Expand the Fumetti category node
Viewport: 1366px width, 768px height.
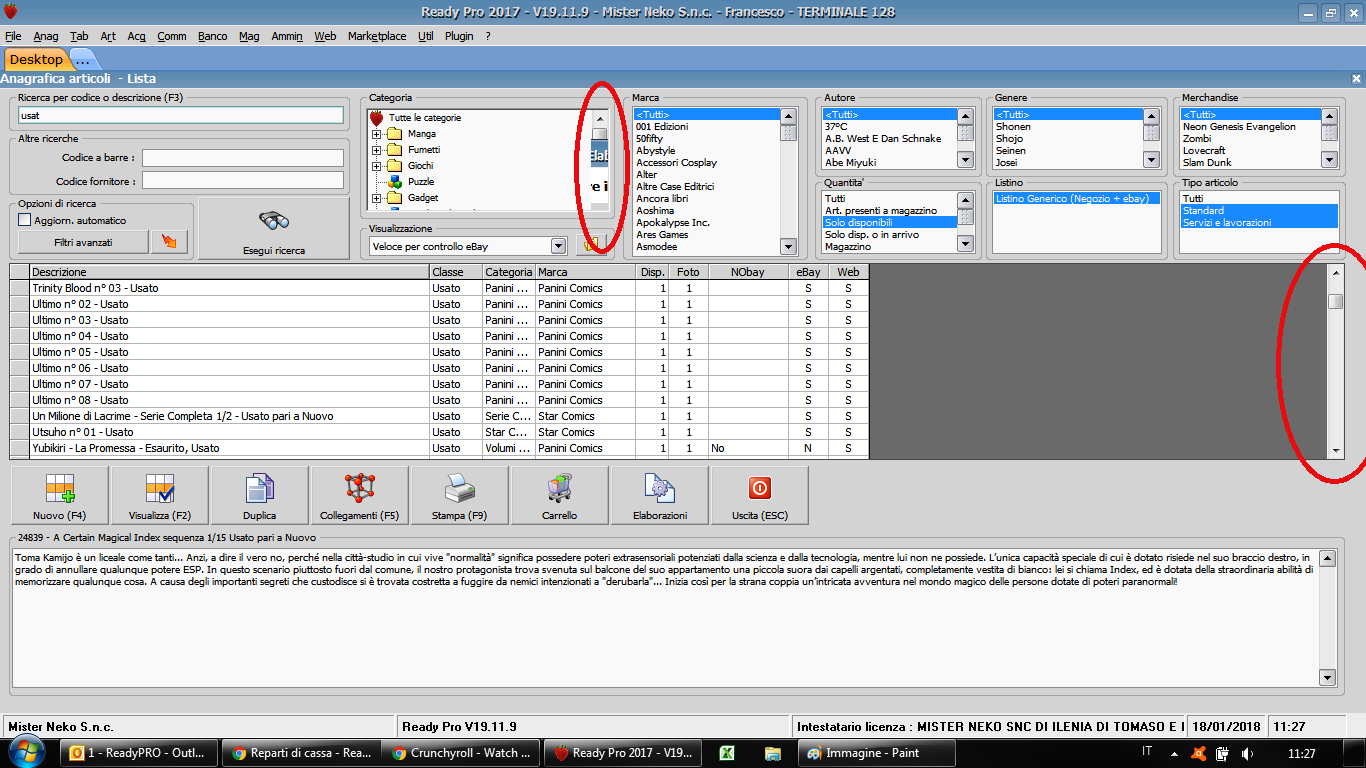point(377,150)
